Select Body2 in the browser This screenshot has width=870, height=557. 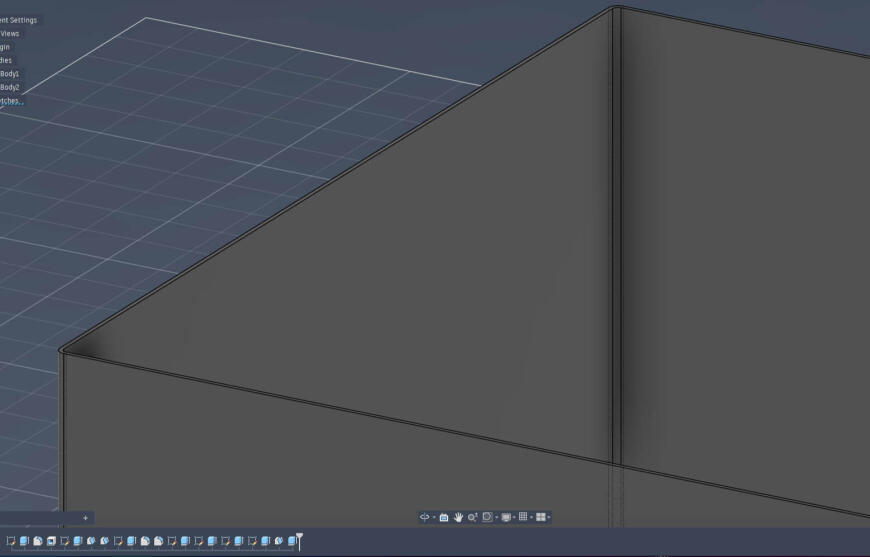click(9, 87)
